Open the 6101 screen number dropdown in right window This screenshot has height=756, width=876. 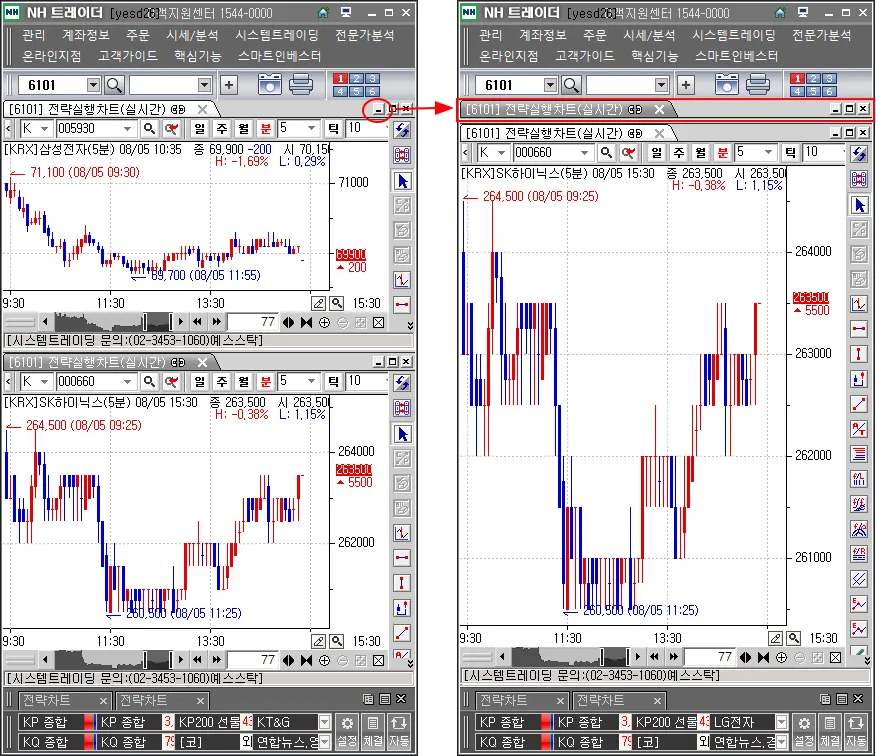tap(550, 85)
